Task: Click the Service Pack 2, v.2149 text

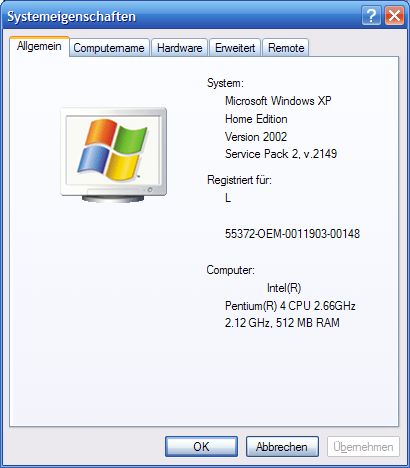Action: 281,154
